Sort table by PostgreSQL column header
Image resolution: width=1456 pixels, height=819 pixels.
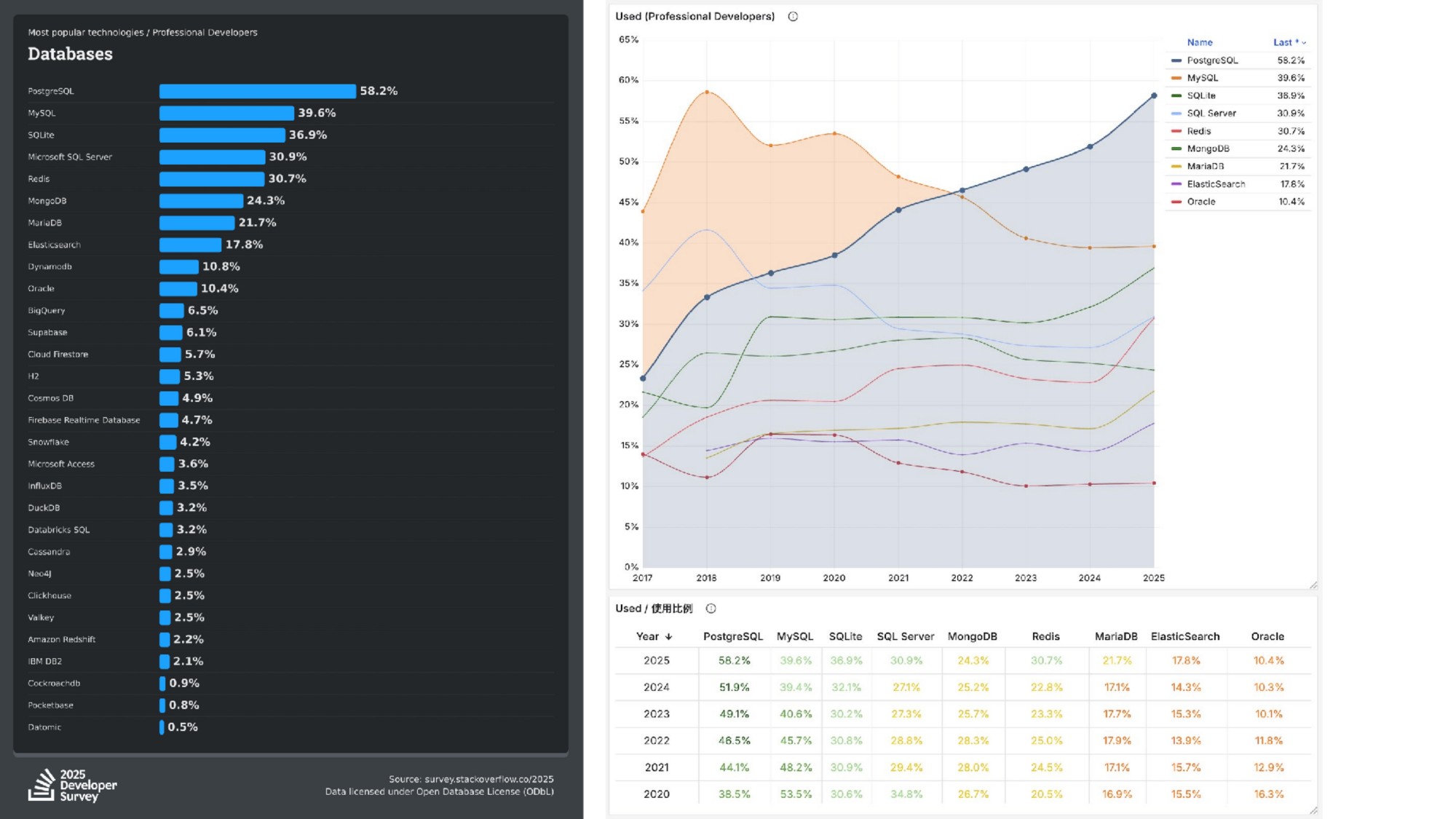(732, 636)
